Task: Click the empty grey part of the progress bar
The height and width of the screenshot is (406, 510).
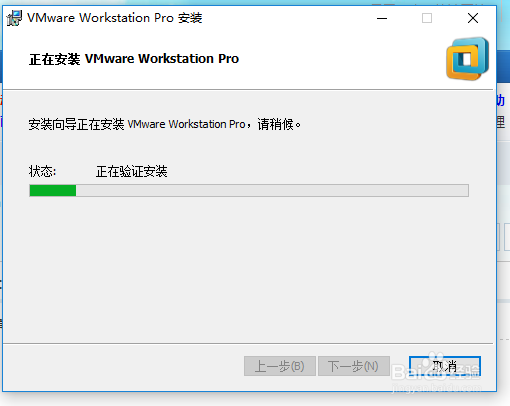Action: click(x=272, y=191)
